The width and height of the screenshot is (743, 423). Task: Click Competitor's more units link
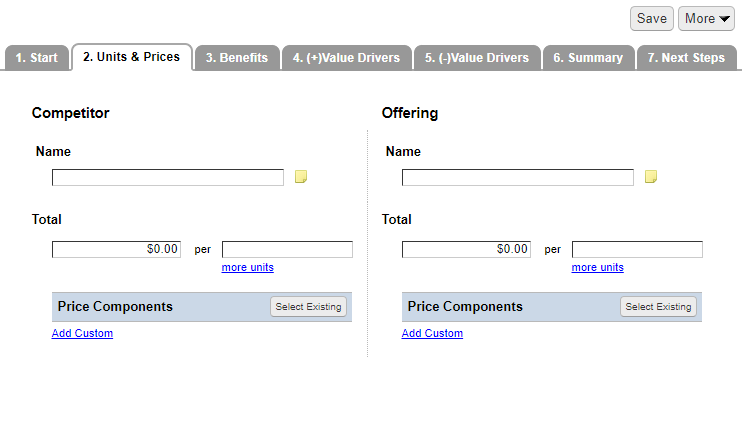(247, 267)
